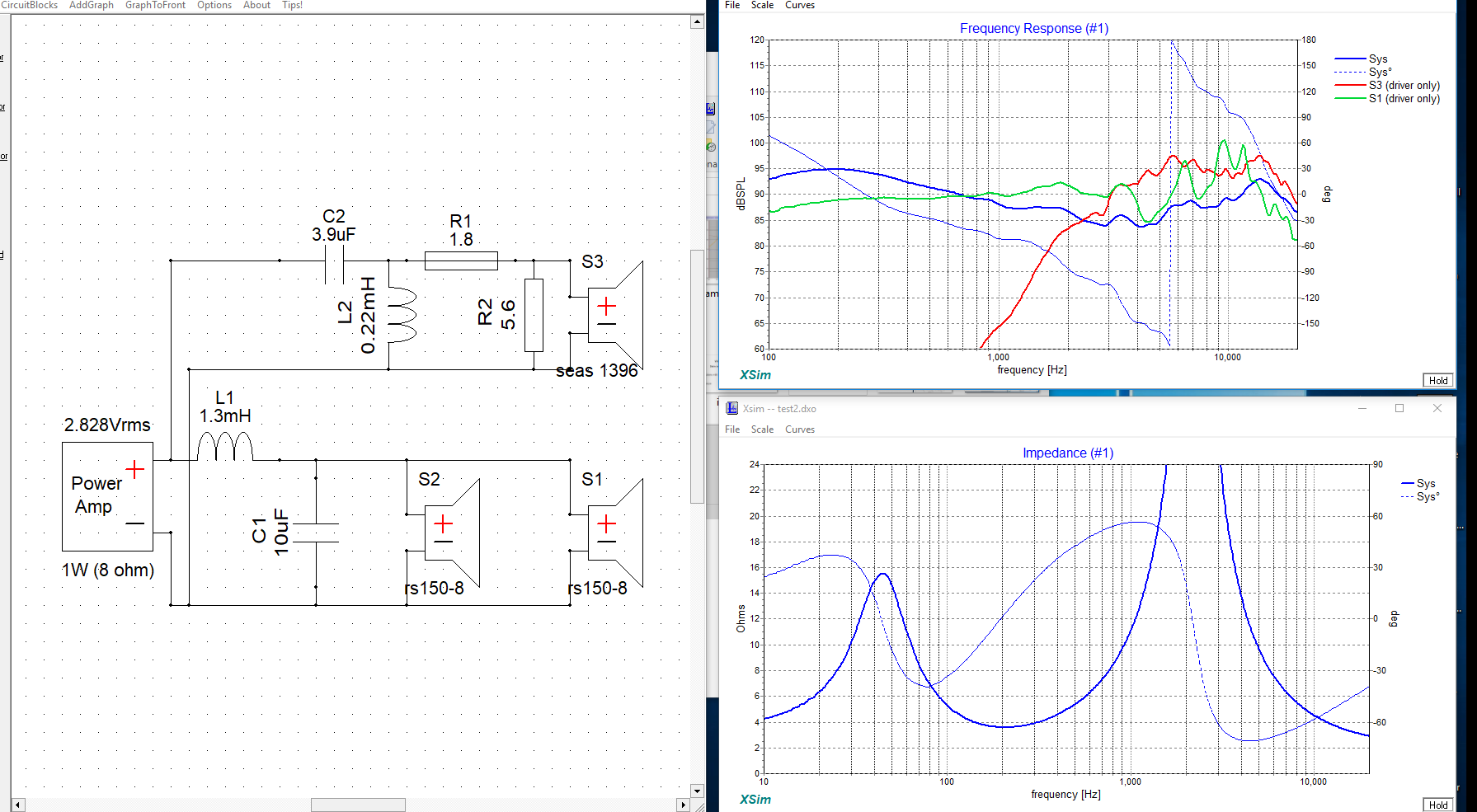Screen dimensions: 1477x812
Task: Select the L2 0.22mH inductor symbol
Action: click(x=401, y=315)
